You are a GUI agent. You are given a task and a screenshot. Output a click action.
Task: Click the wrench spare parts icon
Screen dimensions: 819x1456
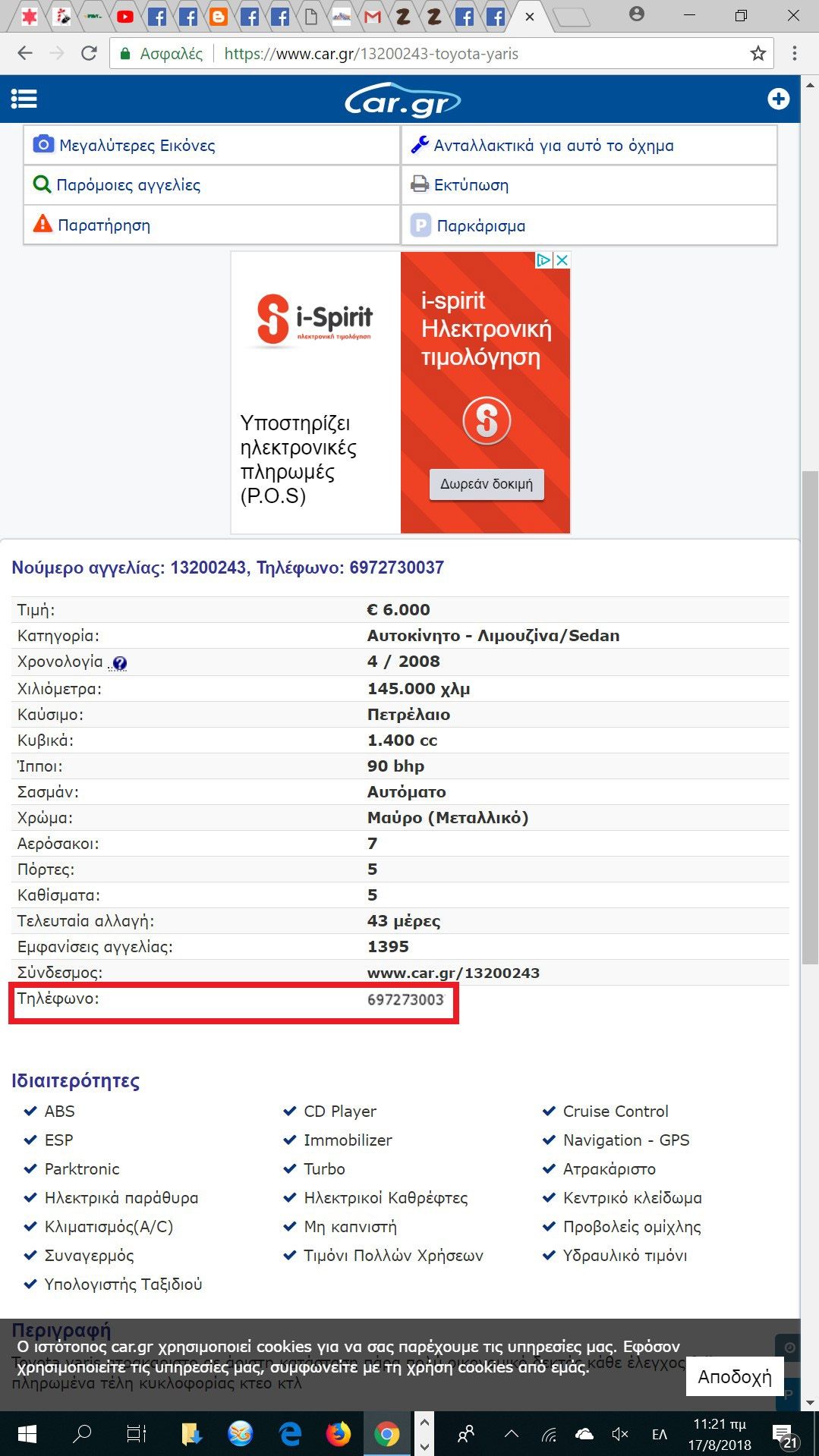pos(420,144)
